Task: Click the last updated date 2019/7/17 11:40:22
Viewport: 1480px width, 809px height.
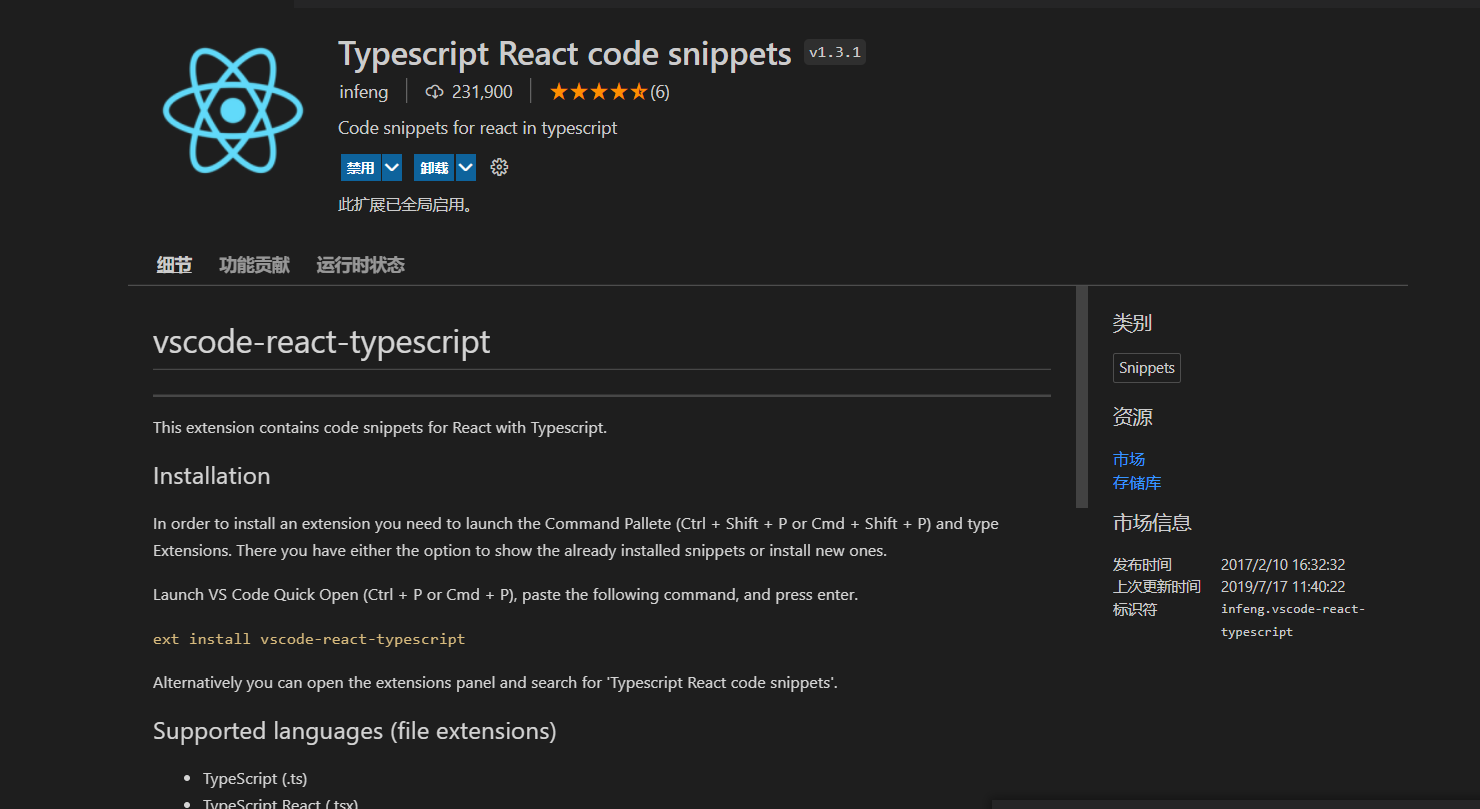Action: [x=1283, y=587]
